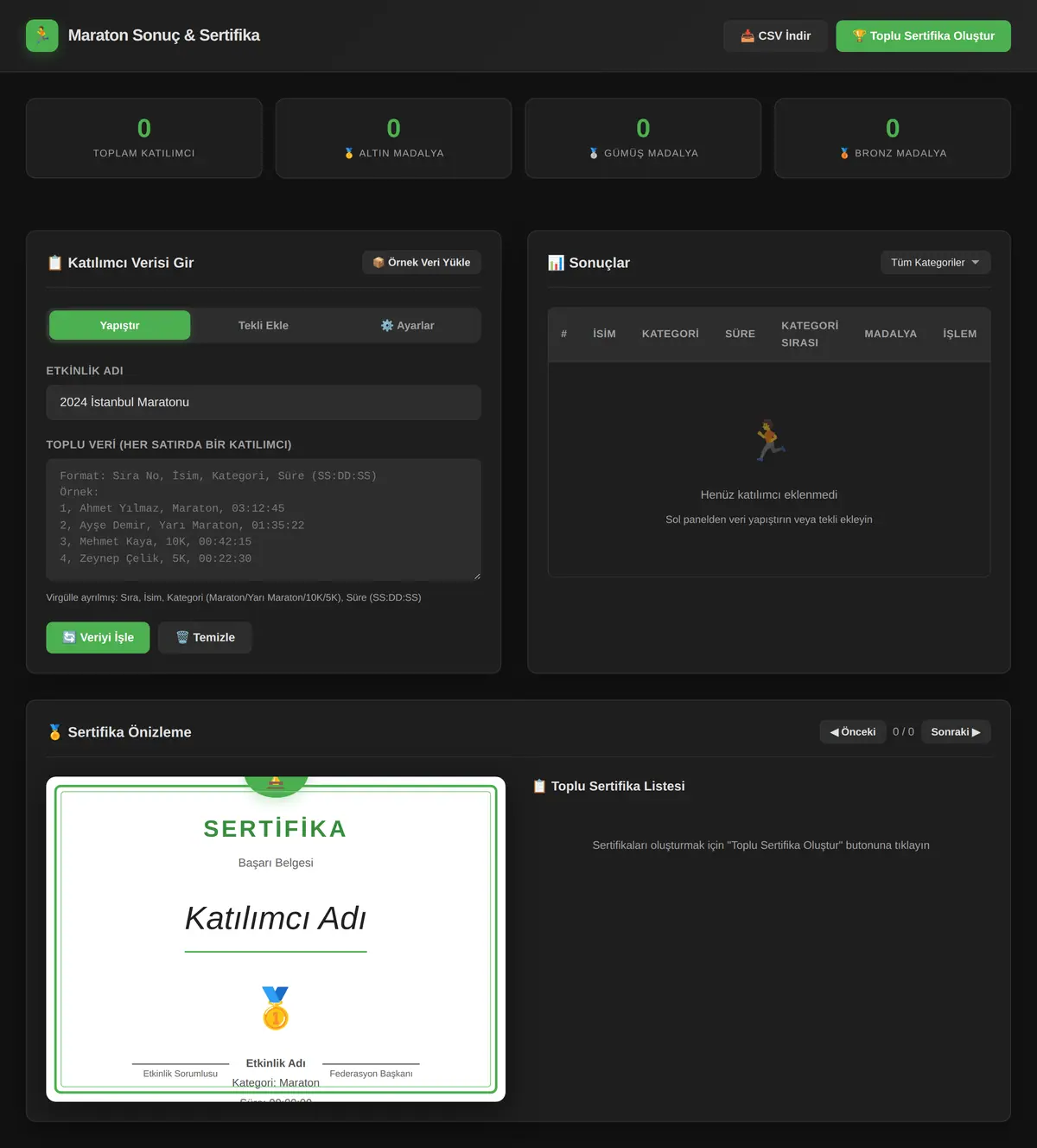This screenshot has height=1148, width=1037.
Task: Click the KATEGORİ column header
Action: pyautogui.click(x=671, y=334)
